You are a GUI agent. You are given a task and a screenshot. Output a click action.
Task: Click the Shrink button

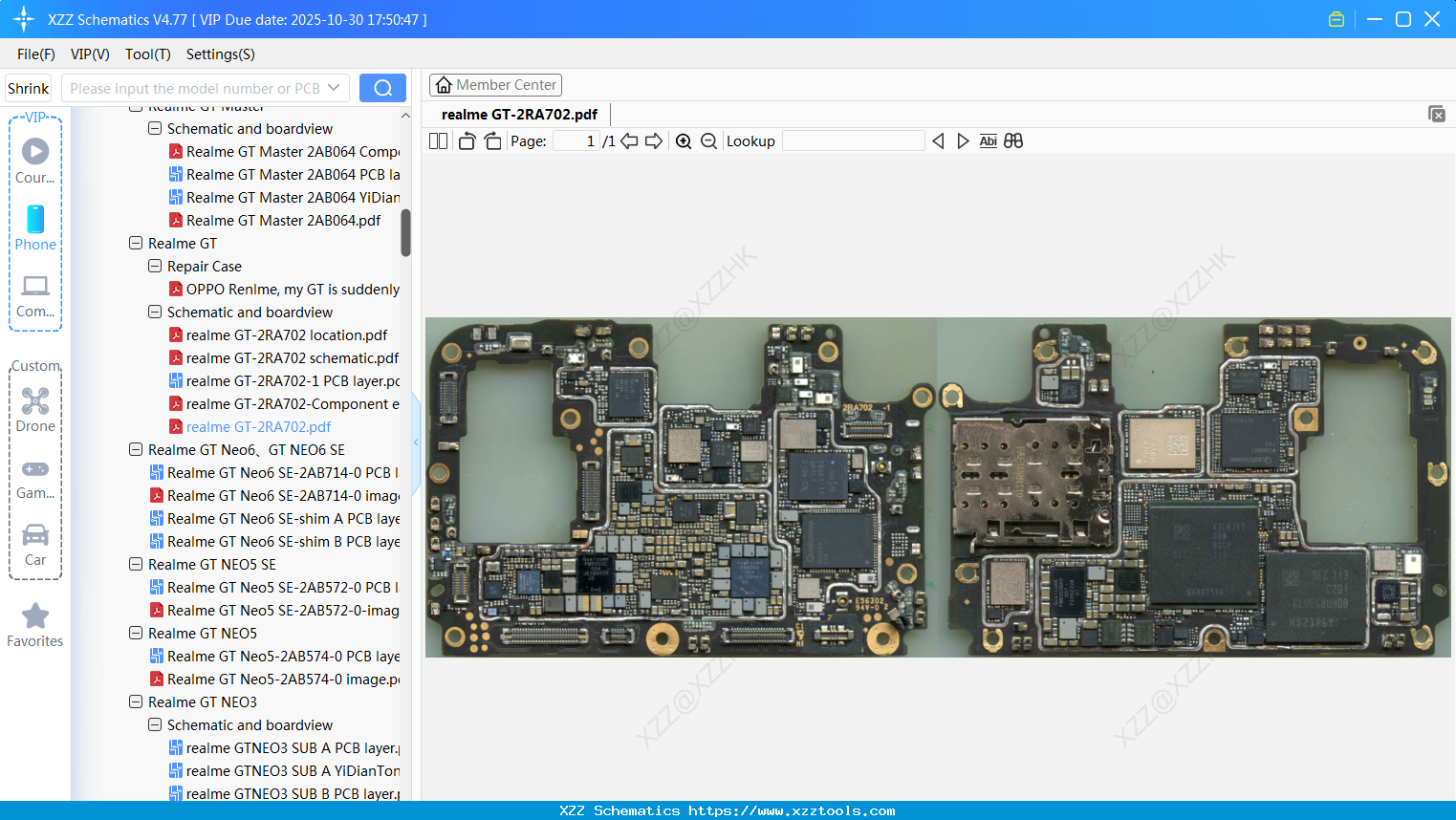click(27, 87)
